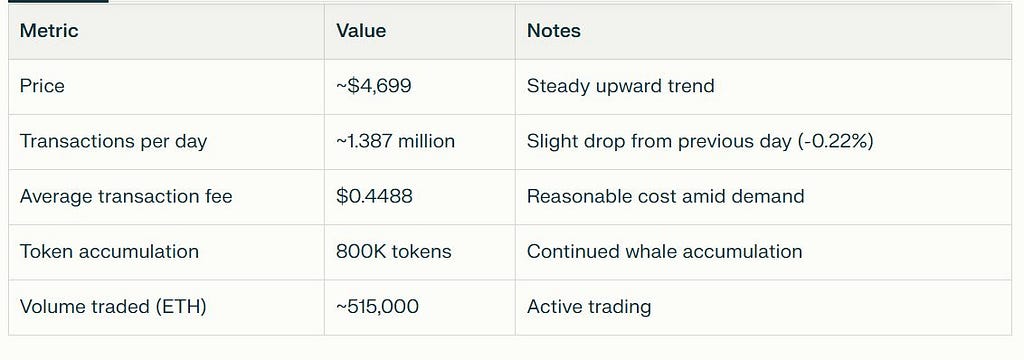Click the Notes column header
The width and height of the screenshot is (1024, 360).
point(554,31)
